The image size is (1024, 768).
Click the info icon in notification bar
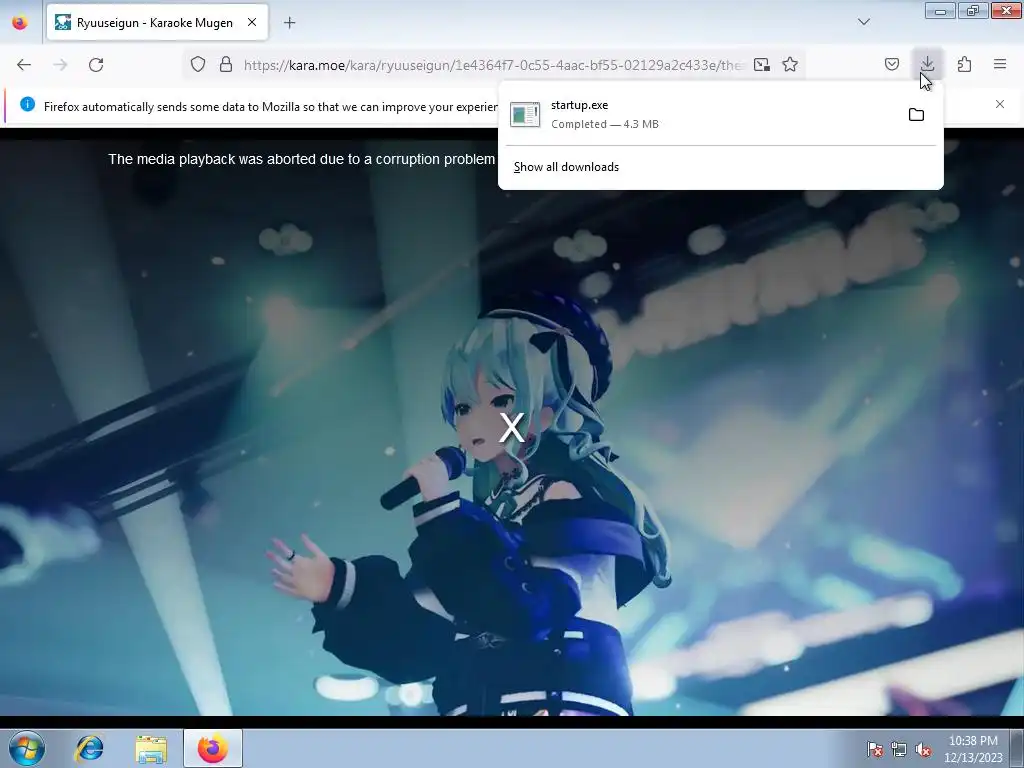click(x=27, y=104)
